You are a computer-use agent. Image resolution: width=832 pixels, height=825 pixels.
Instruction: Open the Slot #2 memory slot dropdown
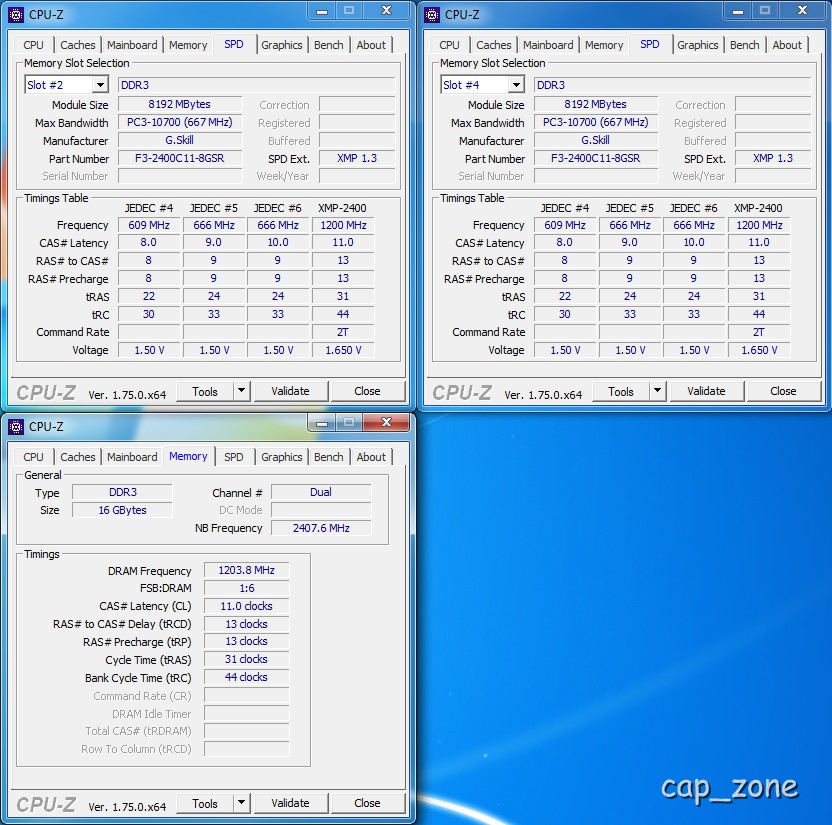(100, 85)
